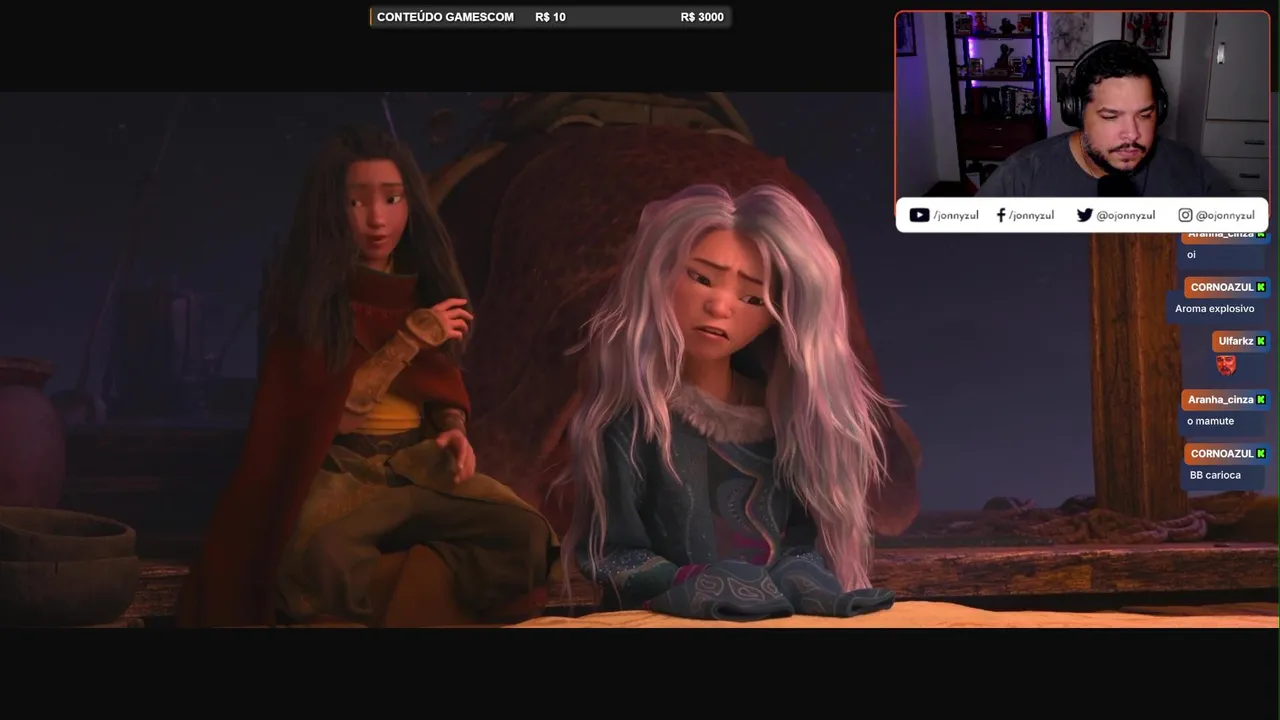
Task: Click the badge beside Aranha_cinza above o mamute
Action: [1261, 399]
